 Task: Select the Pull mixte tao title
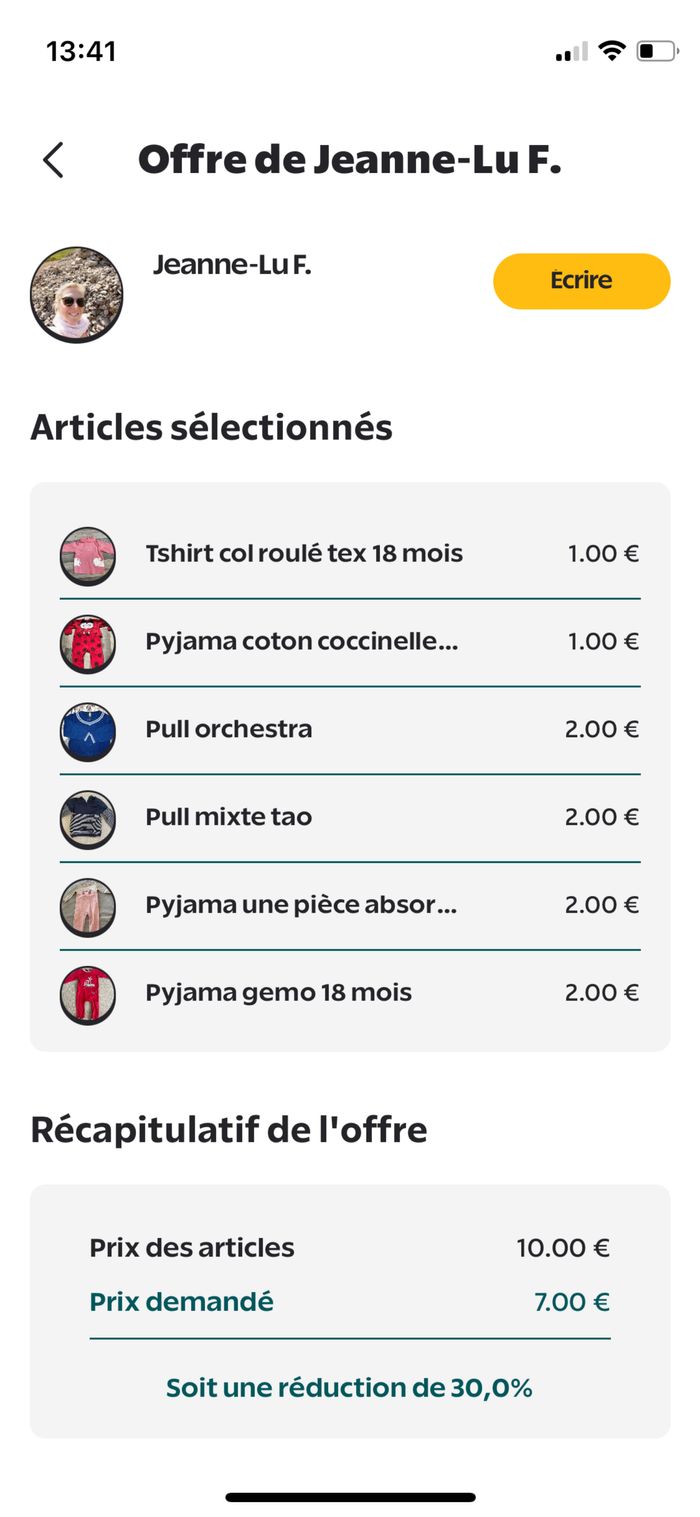click(x=229, y=817)
